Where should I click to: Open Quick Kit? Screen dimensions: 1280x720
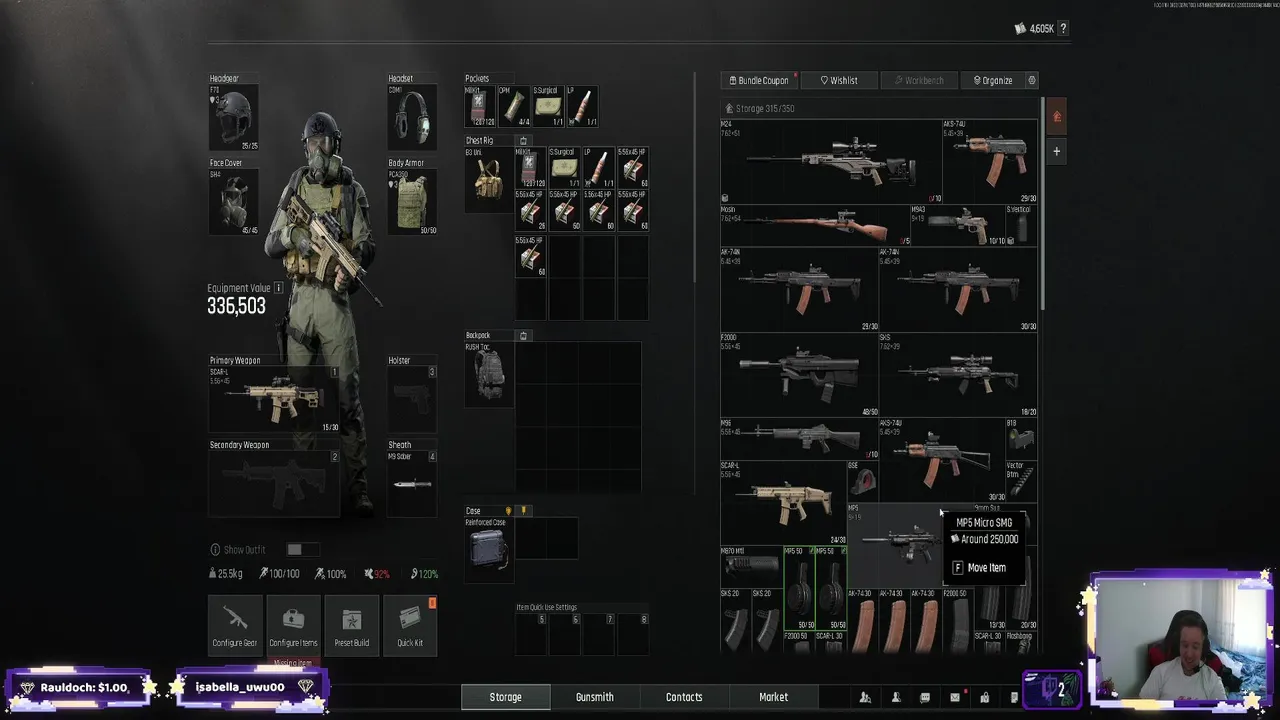click(x=410, y=624)
